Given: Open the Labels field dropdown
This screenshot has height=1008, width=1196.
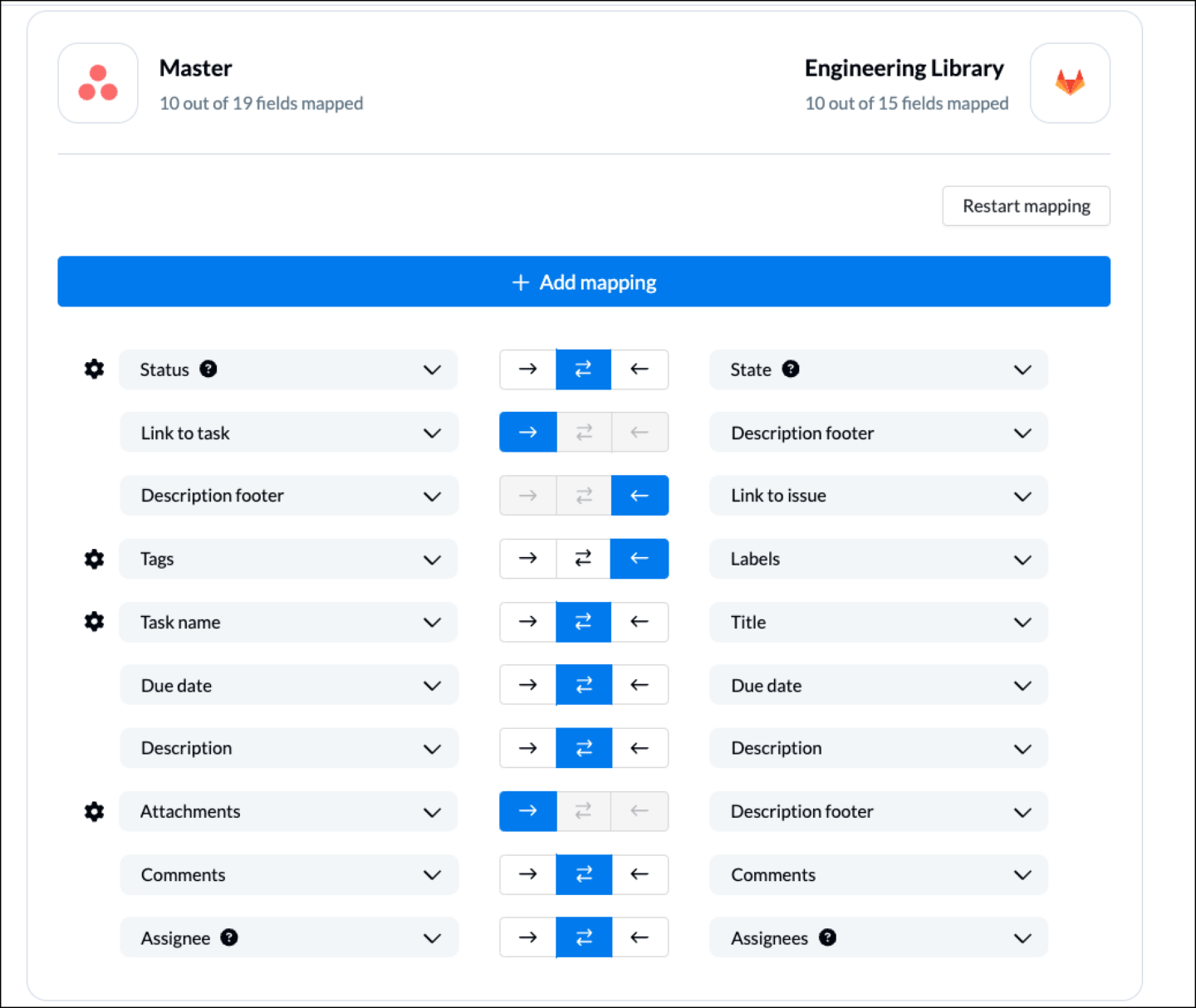Looking at the screenshot, I should (1022, 559).
